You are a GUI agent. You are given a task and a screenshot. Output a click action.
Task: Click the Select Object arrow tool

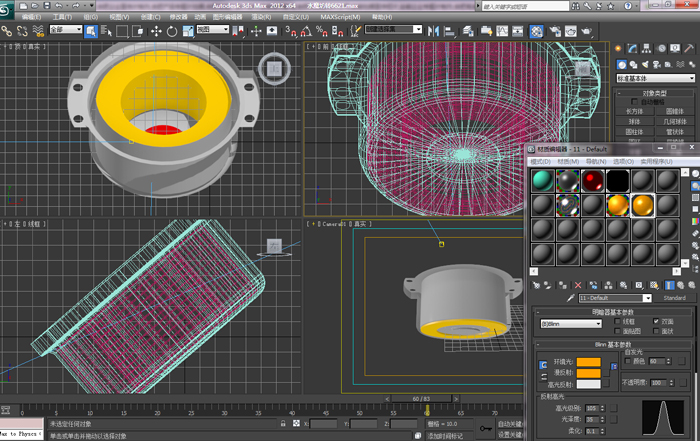pos(91,31)
